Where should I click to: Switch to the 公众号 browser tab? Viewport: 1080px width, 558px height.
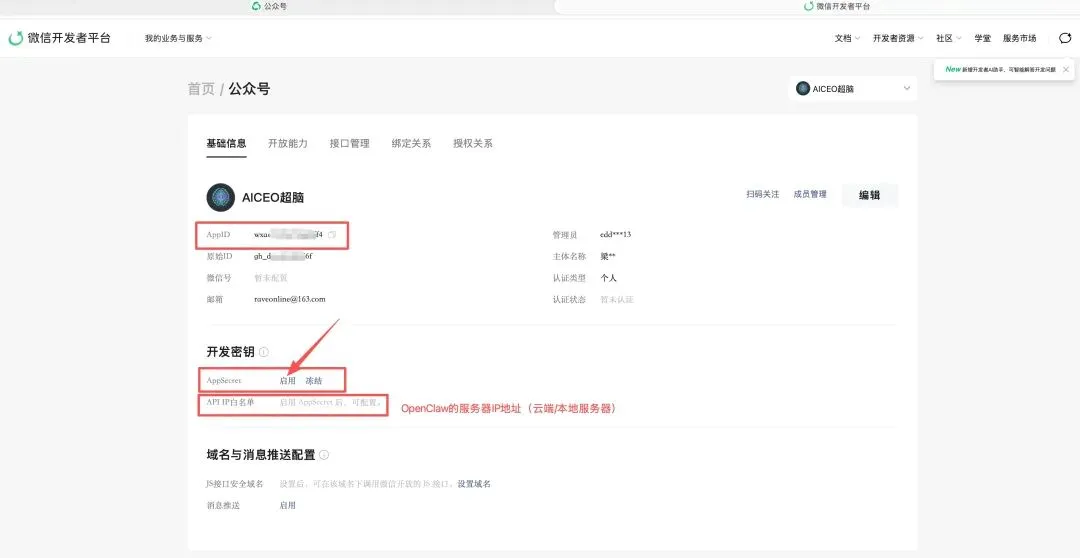(269, 6)
